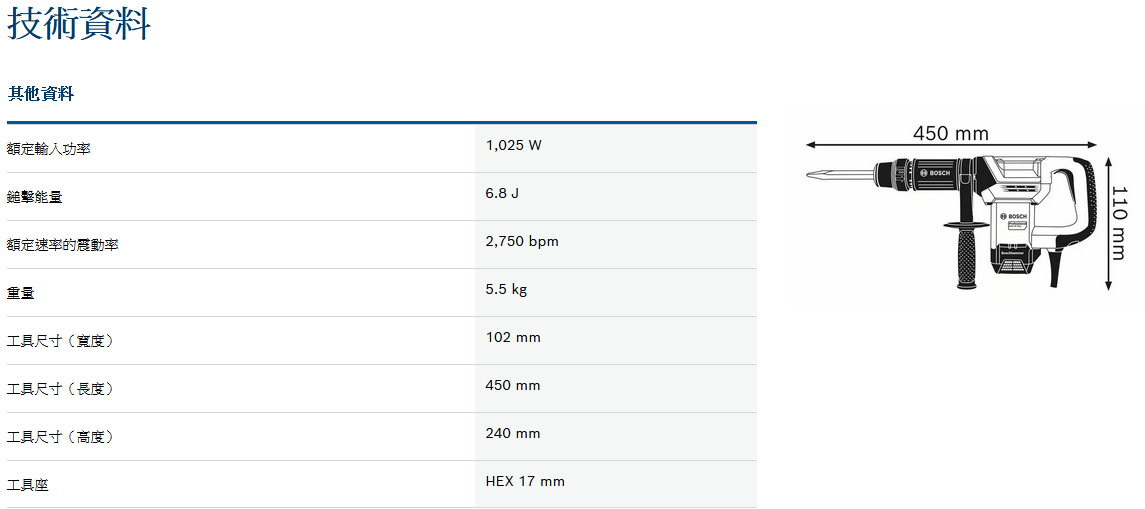The image size is (1145, 509).
Task: Click the 450 mm label above the diagram
Action: [x=950, y=134]
